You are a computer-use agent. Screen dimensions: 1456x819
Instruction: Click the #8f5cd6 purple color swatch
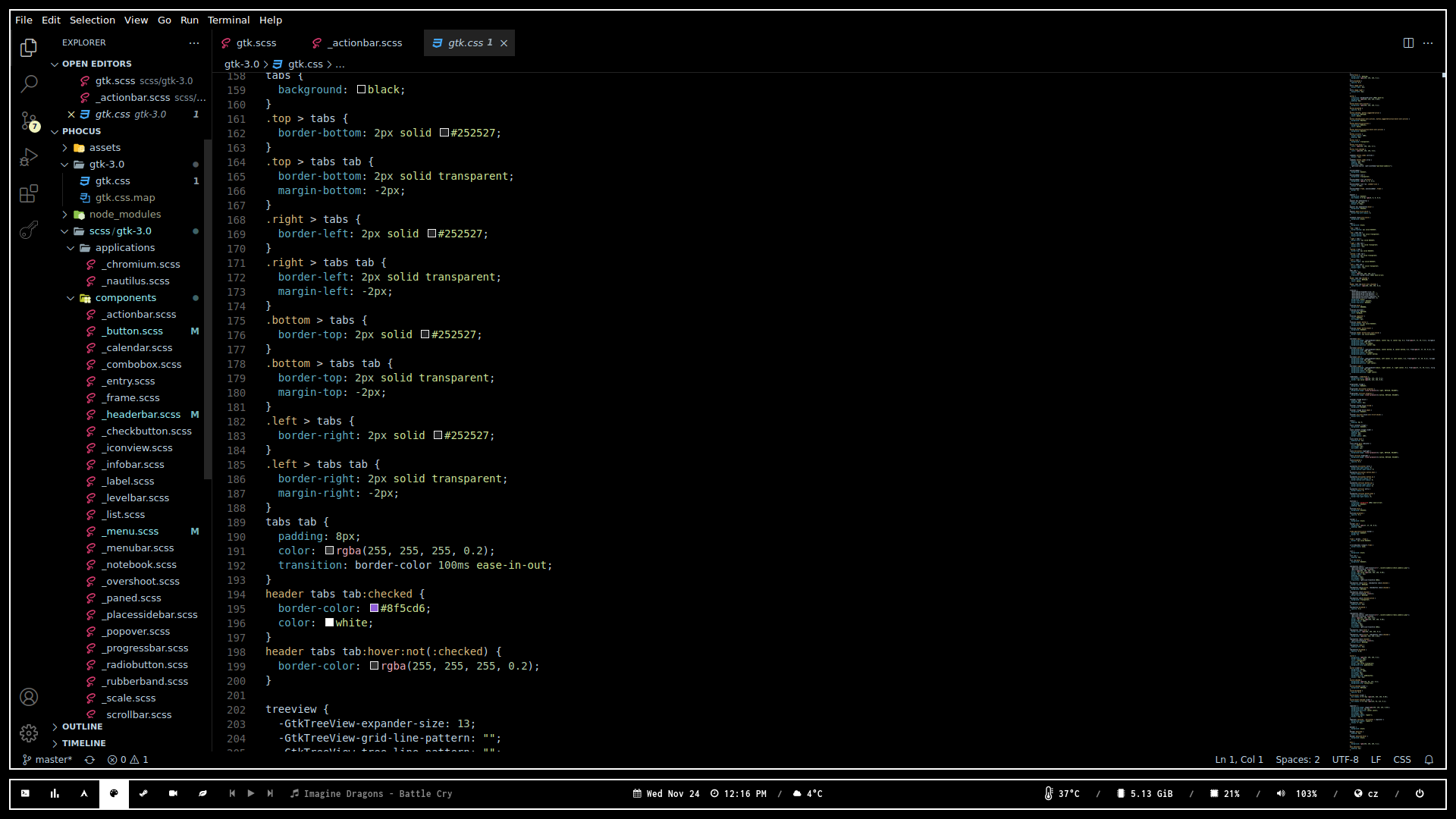tap(374, 608)
